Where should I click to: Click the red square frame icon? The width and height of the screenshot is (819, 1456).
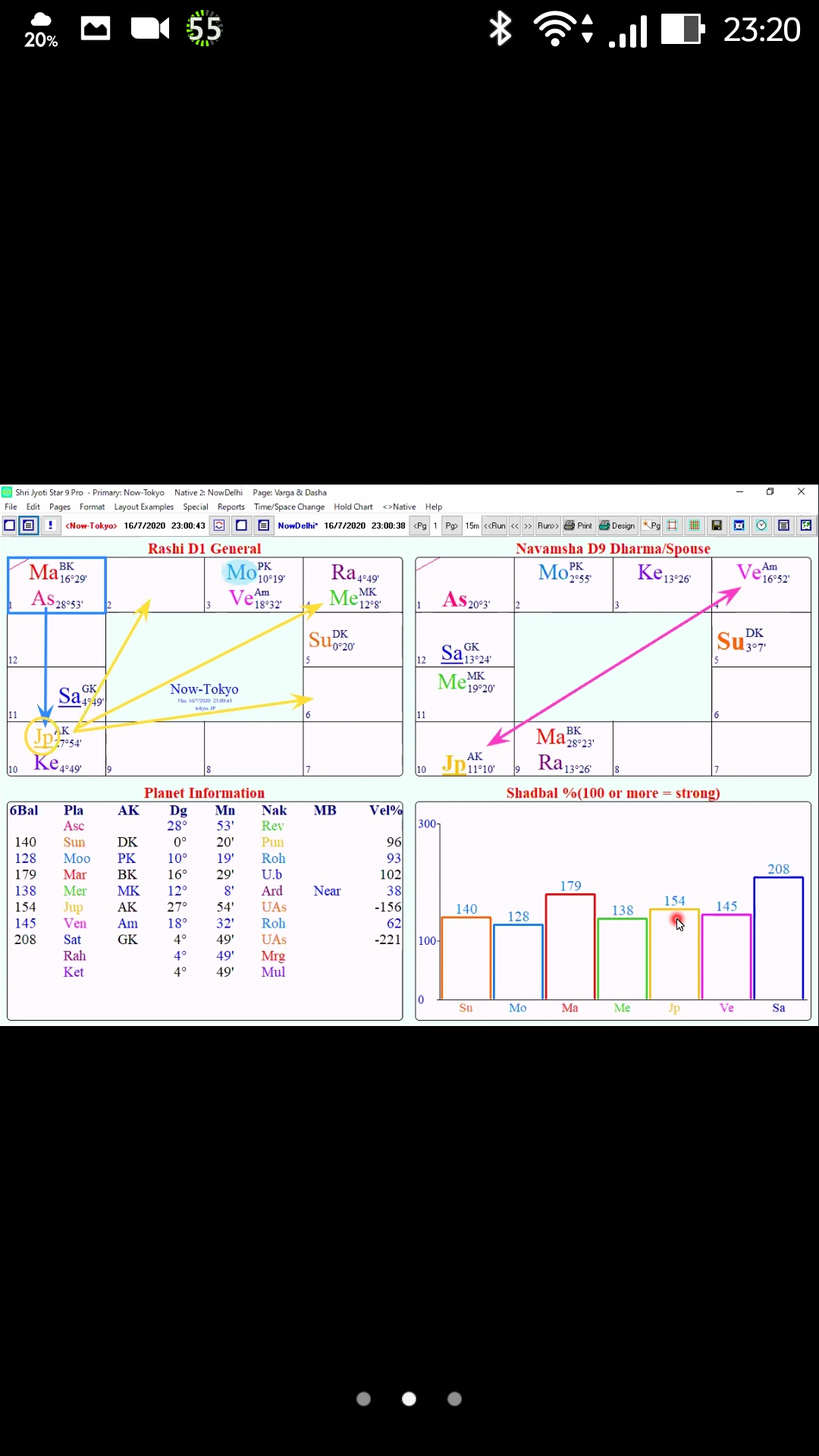coord(672,526)
